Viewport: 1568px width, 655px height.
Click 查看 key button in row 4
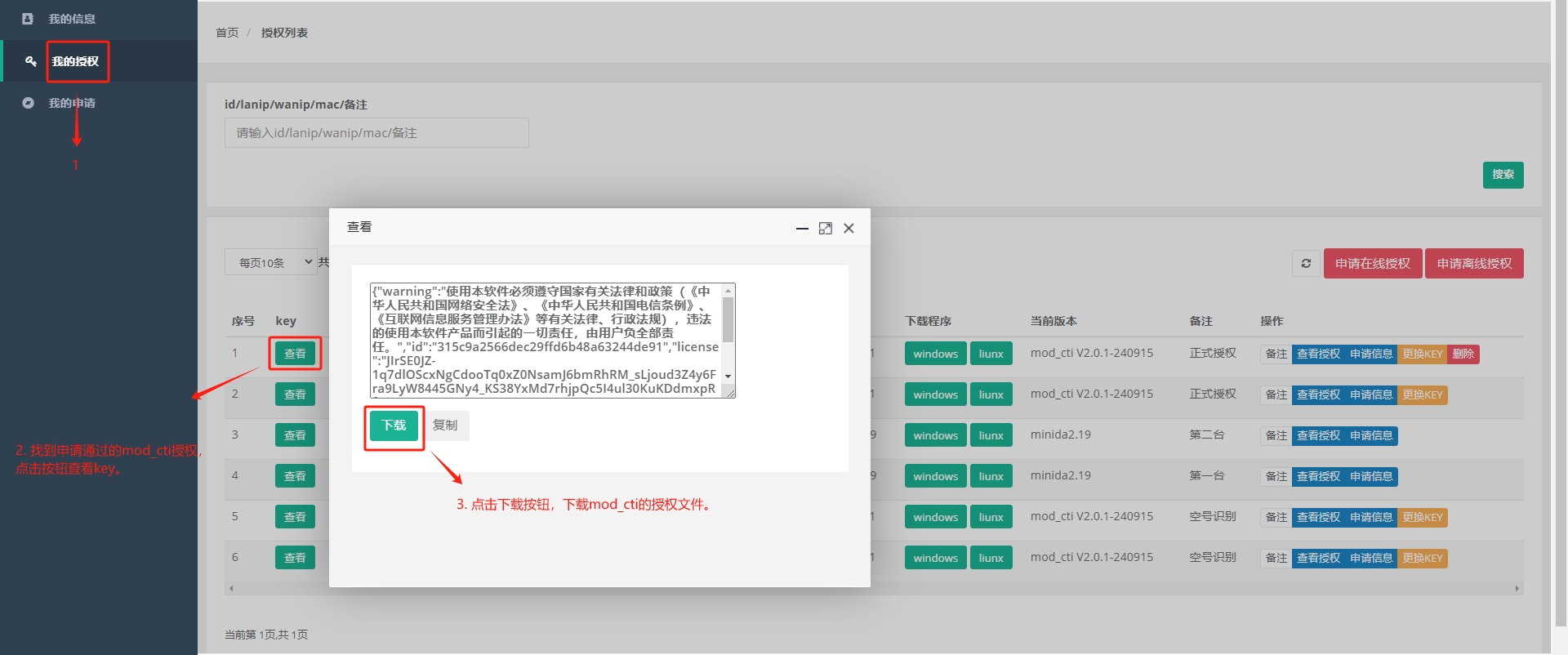click(x=295, y=476)
